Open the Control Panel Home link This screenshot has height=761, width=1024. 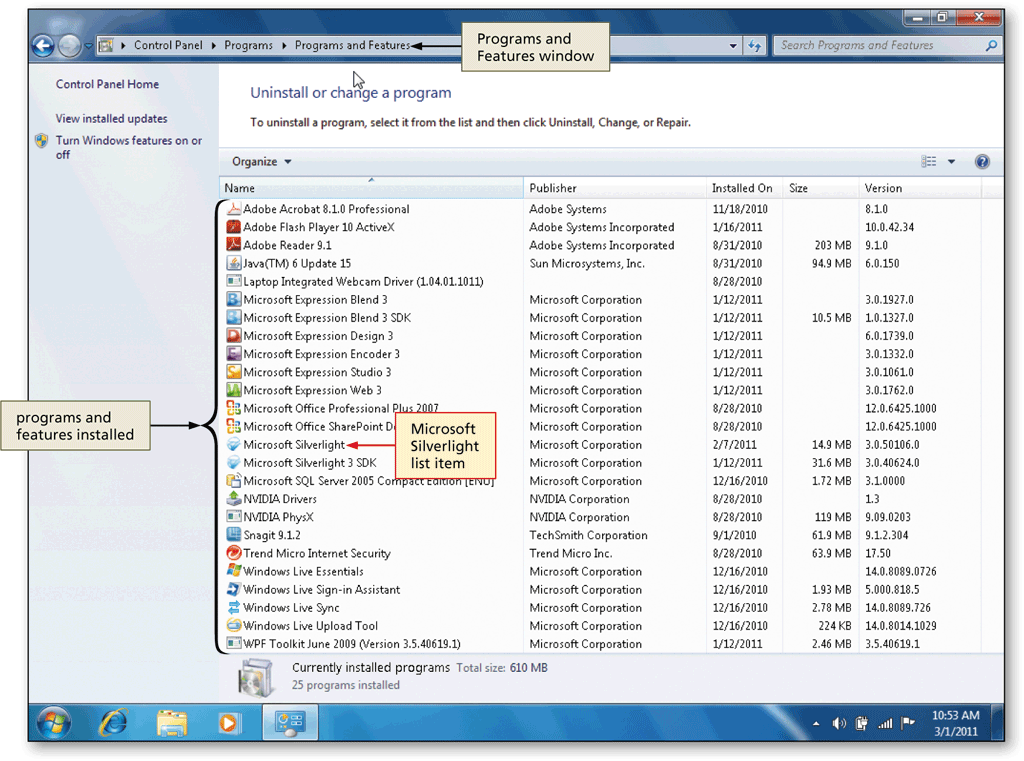coord(107,84)
